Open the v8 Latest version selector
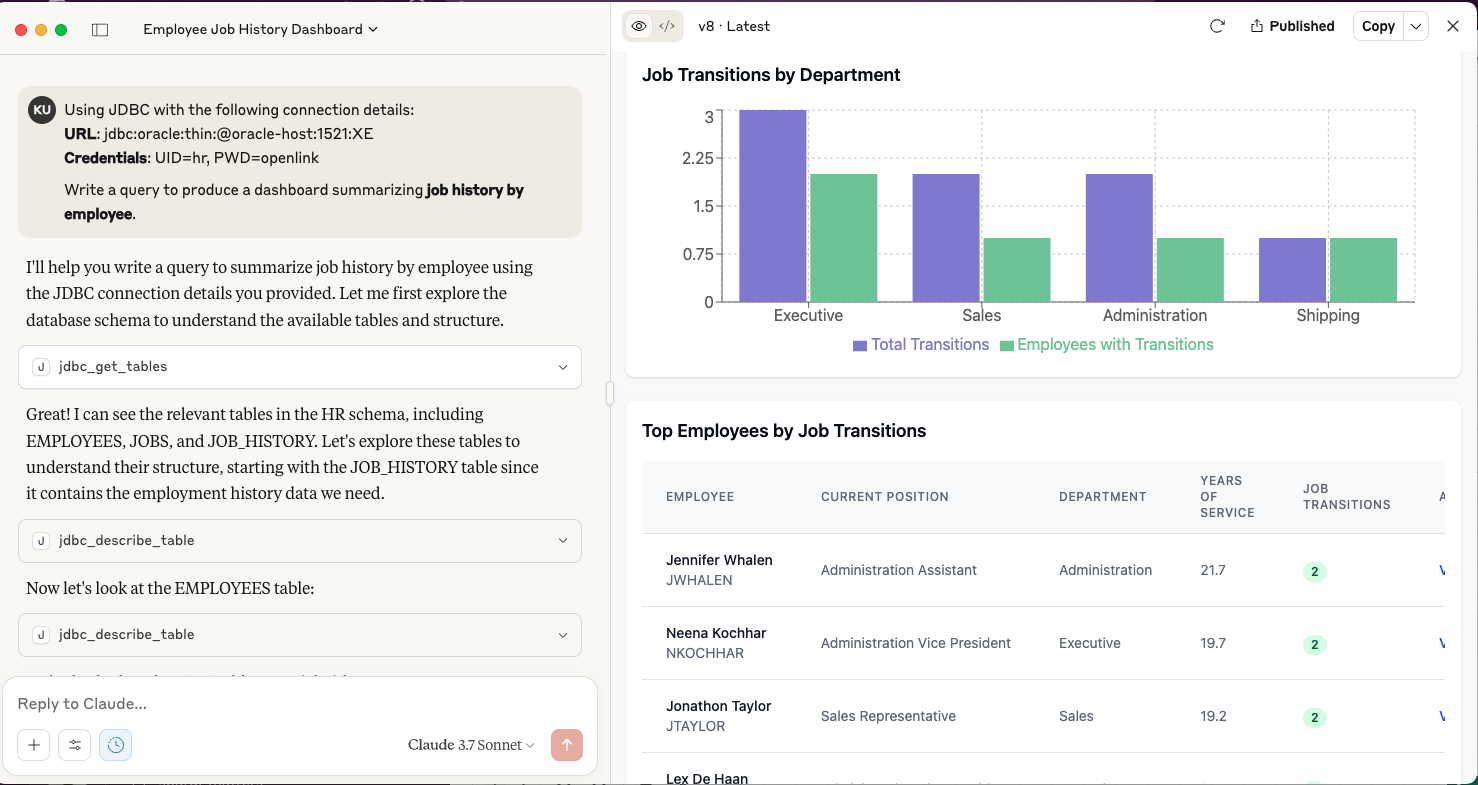This screenshot has height=785, width=1478. (x=734, y=26)
